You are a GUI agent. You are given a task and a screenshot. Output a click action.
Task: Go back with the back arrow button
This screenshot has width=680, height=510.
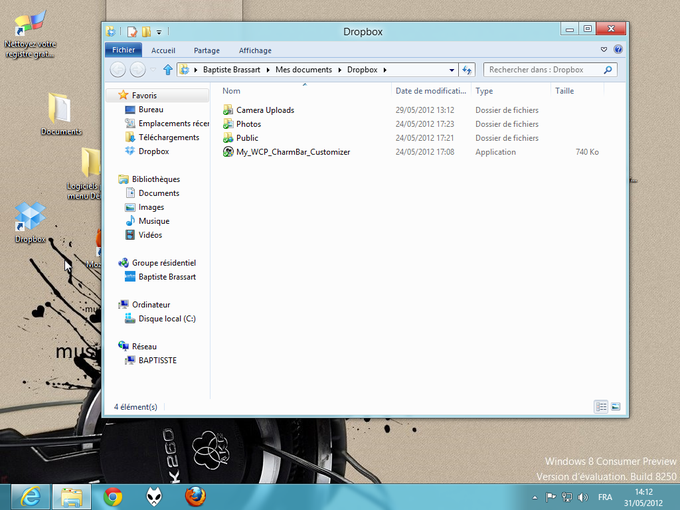click(x=118, y=69)
